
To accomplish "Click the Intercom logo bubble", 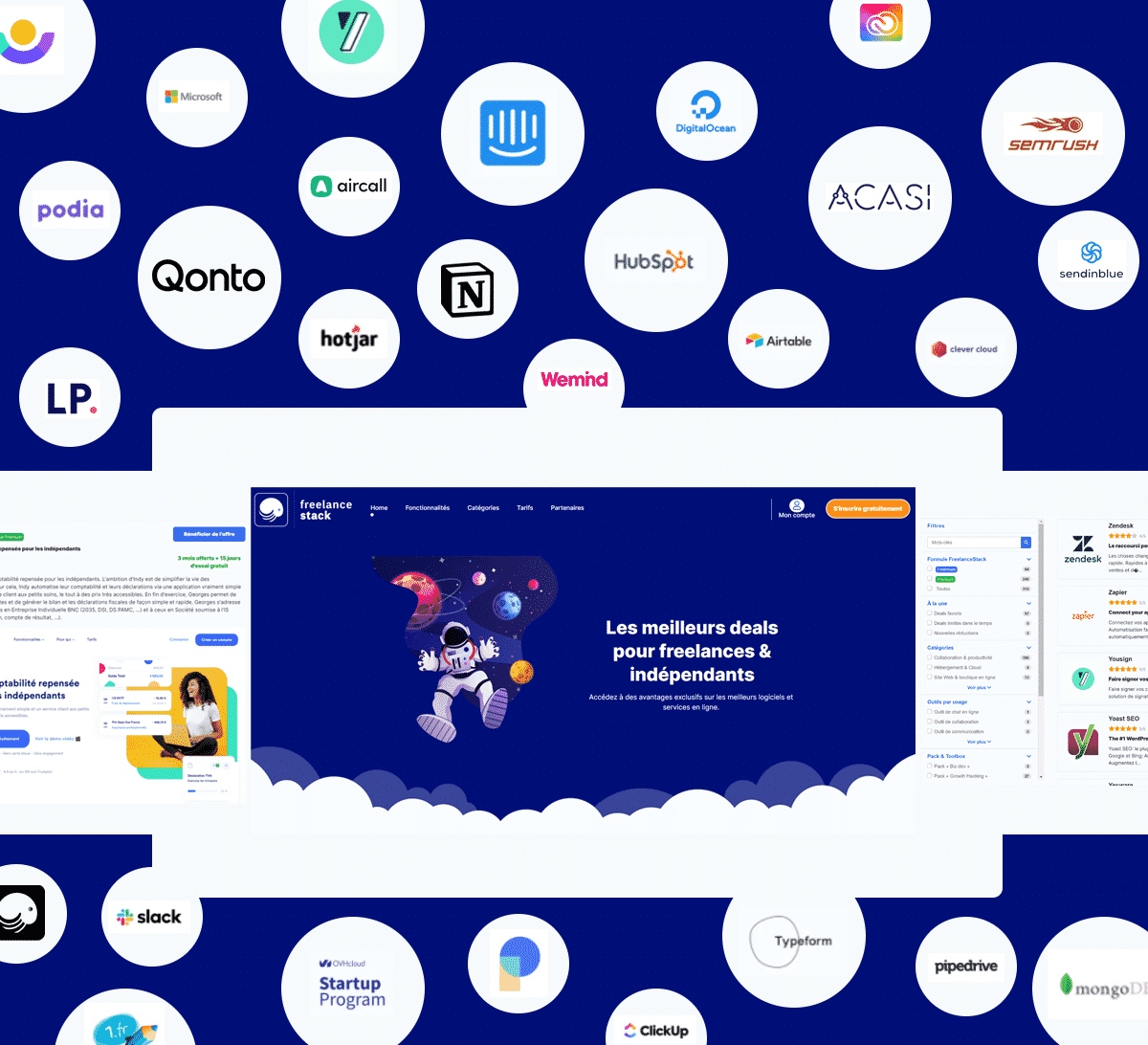I will pos(513,133).
